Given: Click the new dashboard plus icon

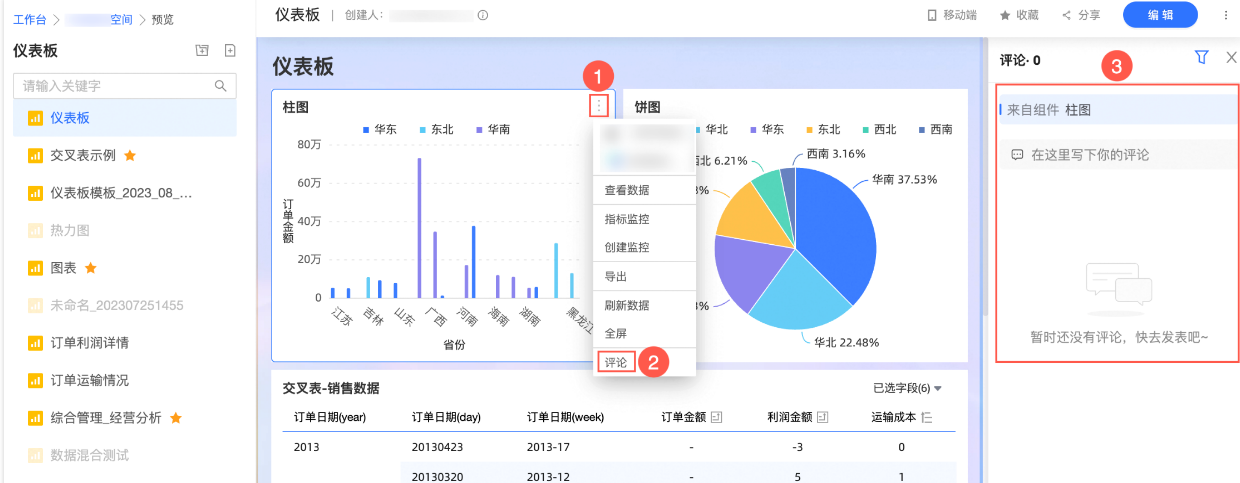Looking at the screenshot, I should coord(230,51).
